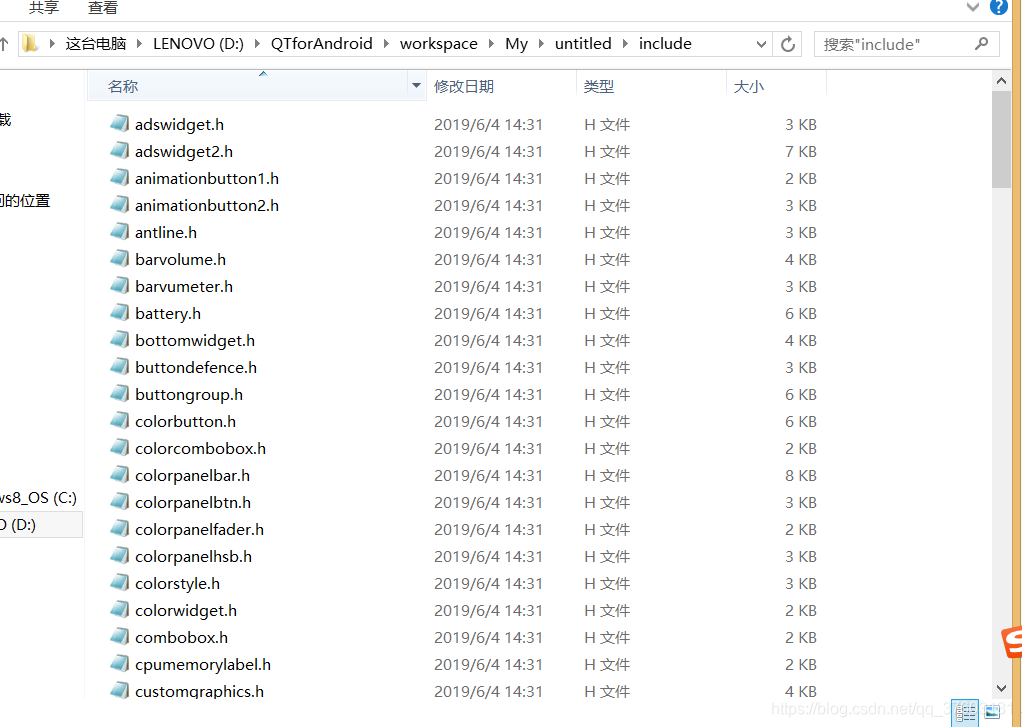Click the adswidget2.h file icon
Image resolution: width=1022 pixels, height=727 pixels.
(119, 151)
